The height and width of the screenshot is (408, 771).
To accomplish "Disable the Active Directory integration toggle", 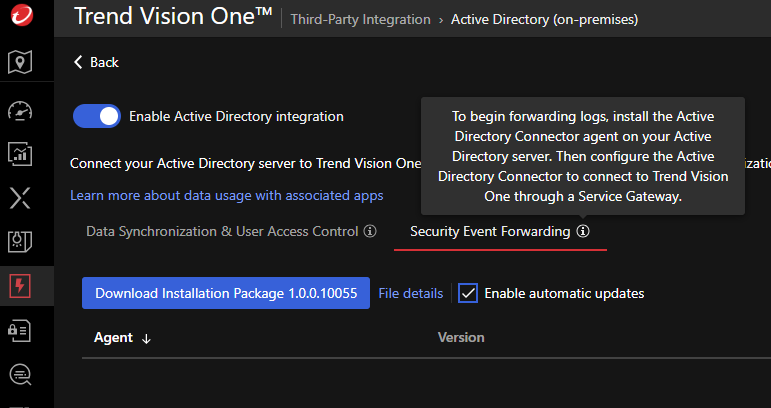I will pyautogui.click(x=97, y=116).
